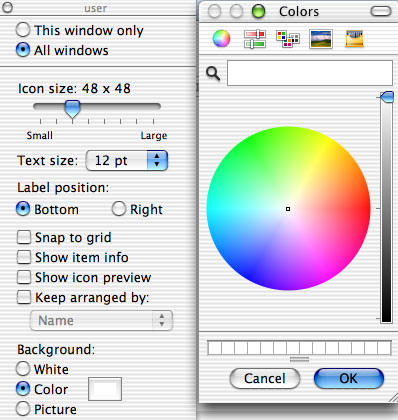Screen dimensions: 398x420
Task: Enable Snap to grid checkbox
Action: click(24, 238)
